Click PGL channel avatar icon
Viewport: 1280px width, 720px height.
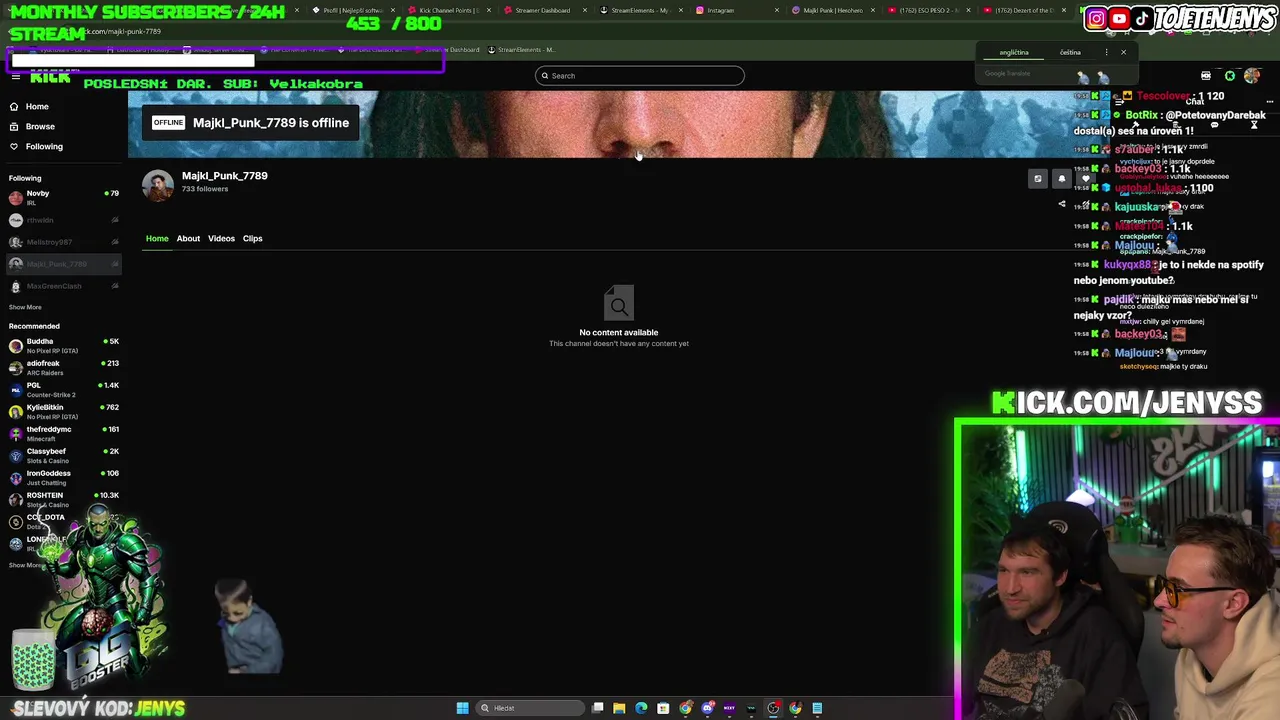pyautogui.click(x=15, y=389)
